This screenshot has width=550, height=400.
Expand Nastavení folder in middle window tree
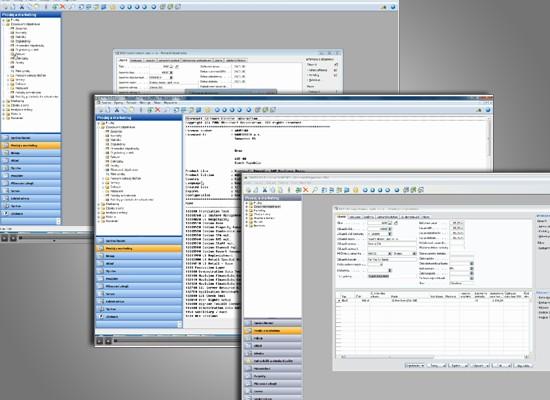99,221
